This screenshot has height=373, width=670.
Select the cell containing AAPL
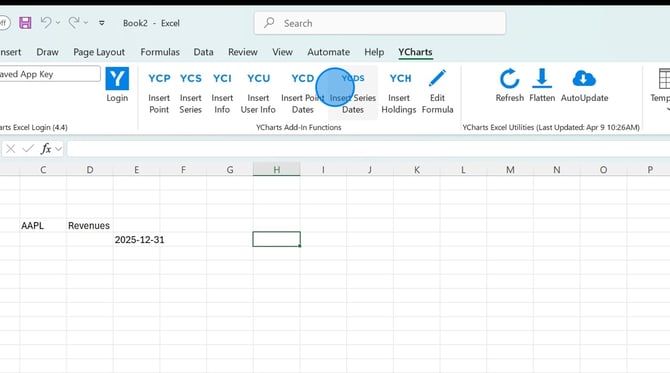43,226
